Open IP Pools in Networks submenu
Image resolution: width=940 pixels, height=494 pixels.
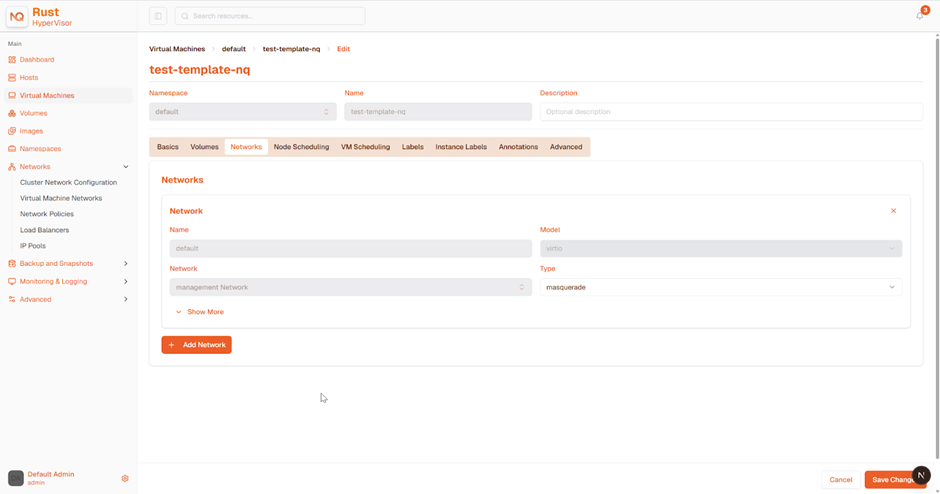pyautogui.click(x=33, y=246)
